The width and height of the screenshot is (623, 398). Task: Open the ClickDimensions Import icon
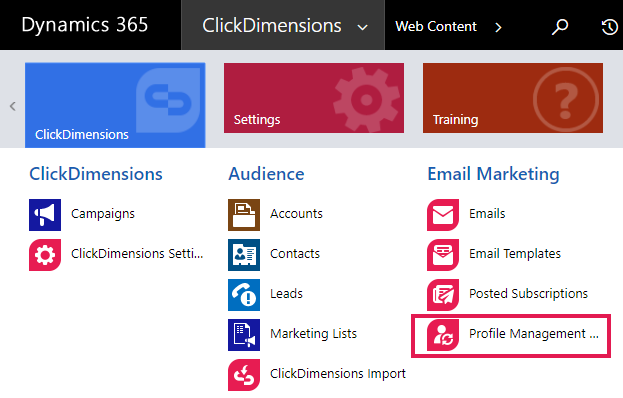tap(244, 375)
